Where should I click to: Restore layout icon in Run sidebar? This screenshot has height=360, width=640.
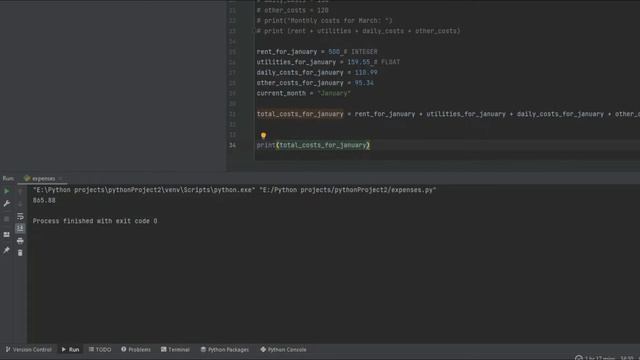(7, 235)
